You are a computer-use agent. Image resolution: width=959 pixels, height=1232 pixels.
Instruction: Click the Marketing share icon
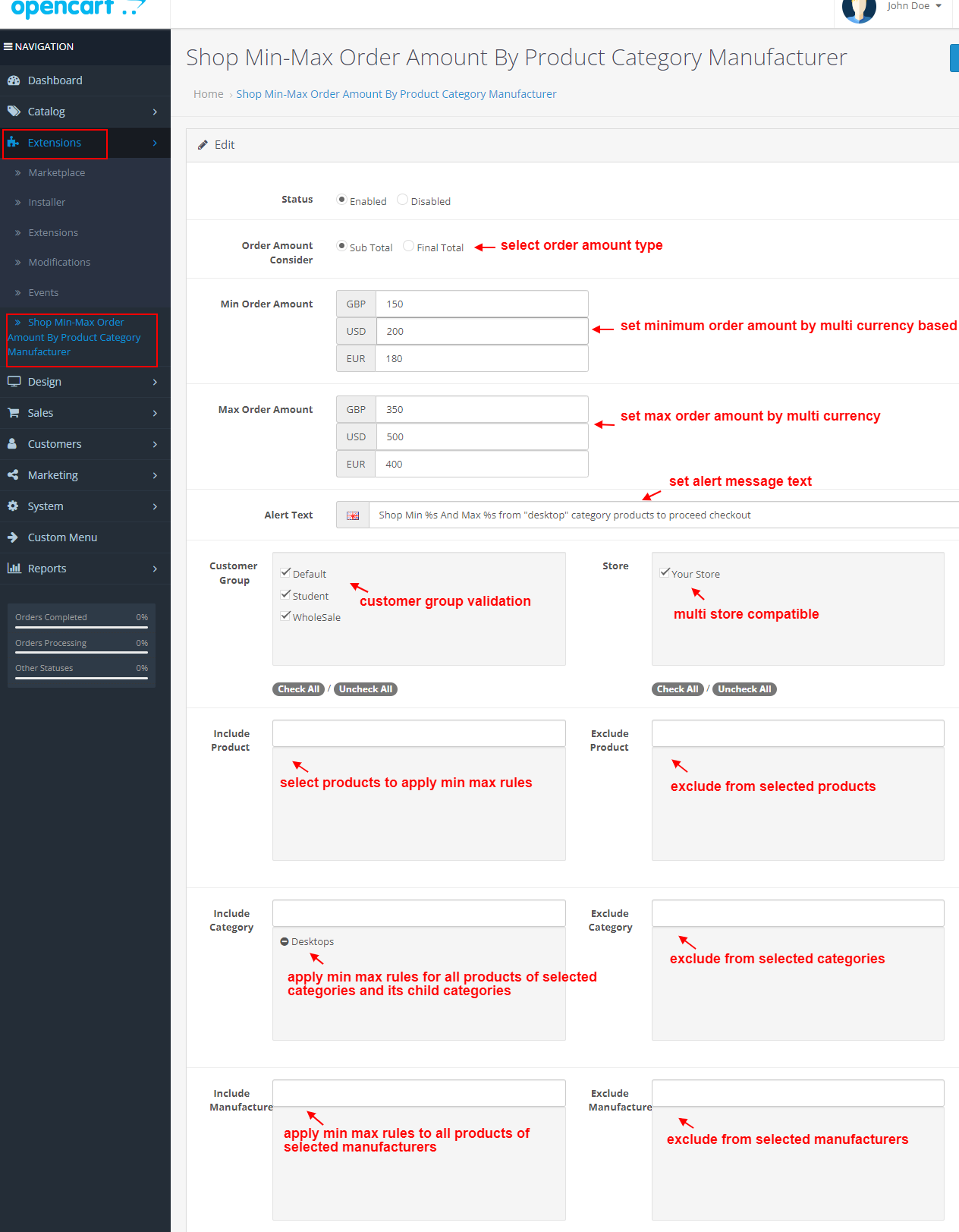click(13, 475)
